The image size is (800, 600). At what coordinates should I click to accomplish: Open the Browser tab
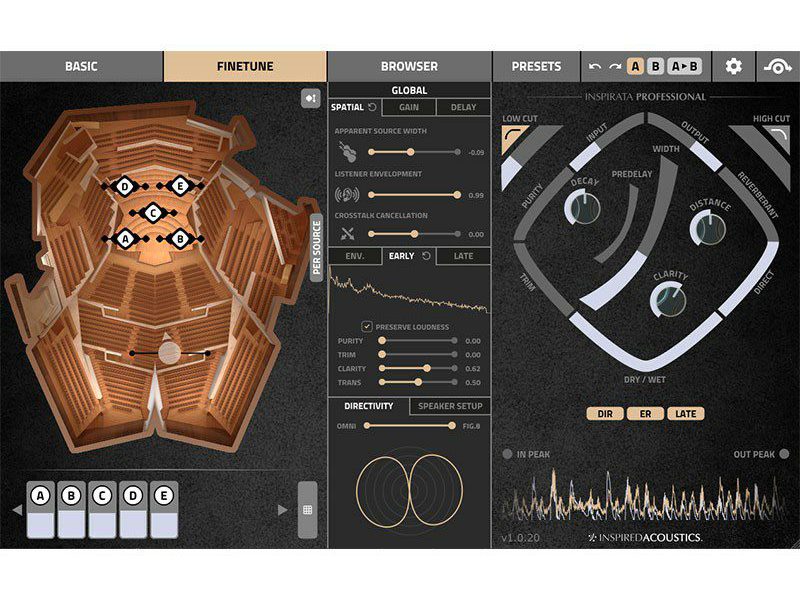[409, 66]
